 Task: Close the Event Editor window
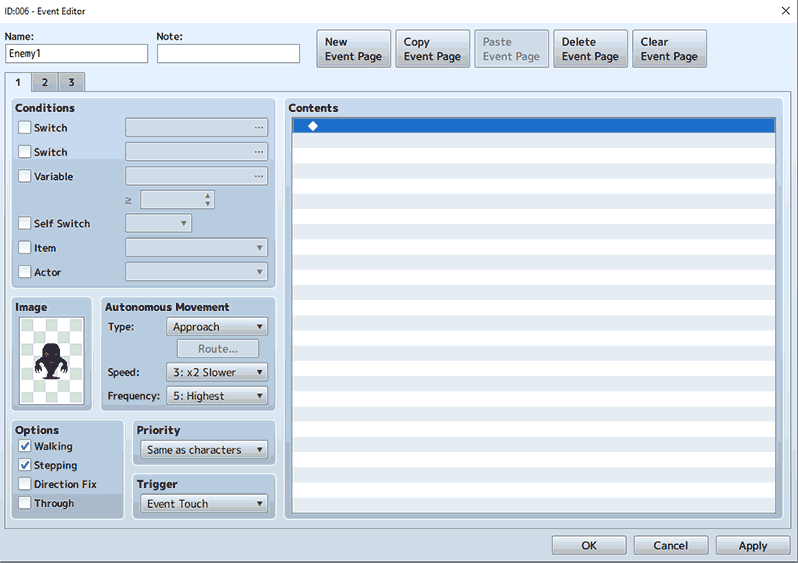[785, 11]
